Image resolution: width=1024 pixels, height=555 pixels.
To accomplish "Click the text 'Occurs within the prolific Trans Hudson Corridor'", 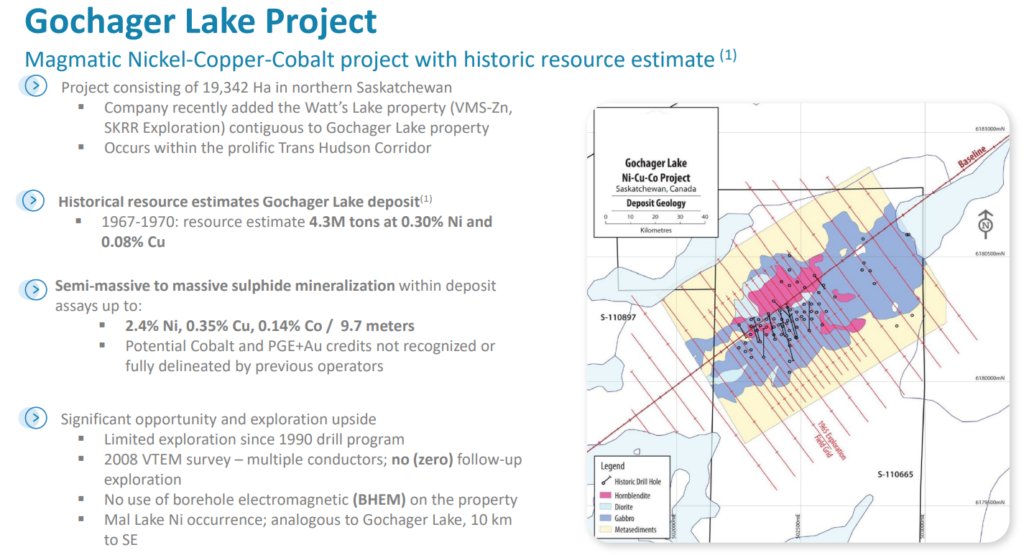I will (x=268, y=148).
